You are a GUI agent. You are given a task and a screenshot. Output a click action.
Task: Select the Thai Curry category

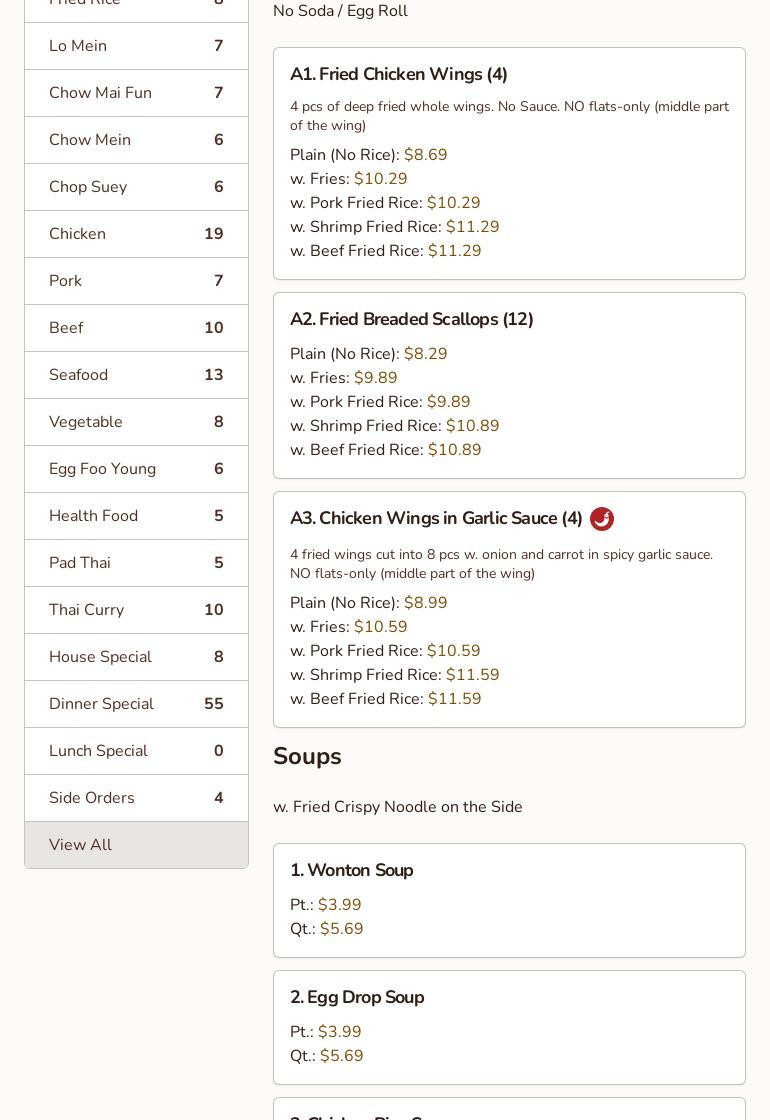pyautogui.click(x=136, y=610)
